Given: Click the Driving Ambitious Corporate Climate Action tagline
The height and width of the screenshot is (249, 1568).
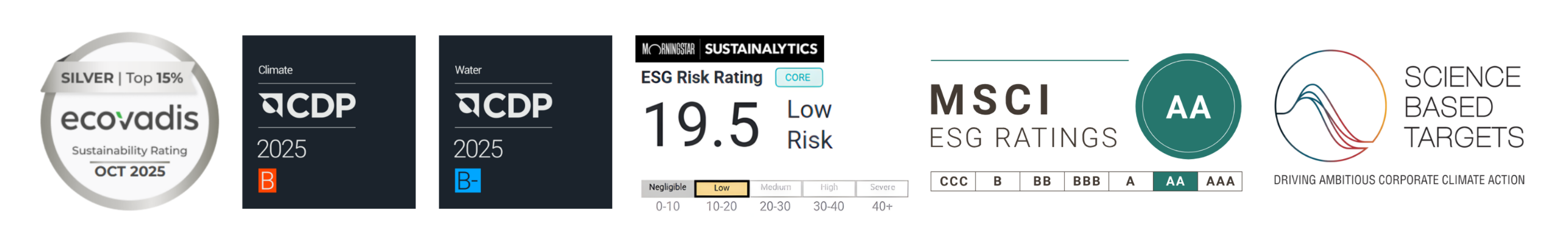Looking at the screenshot, I should [1399, 180].
